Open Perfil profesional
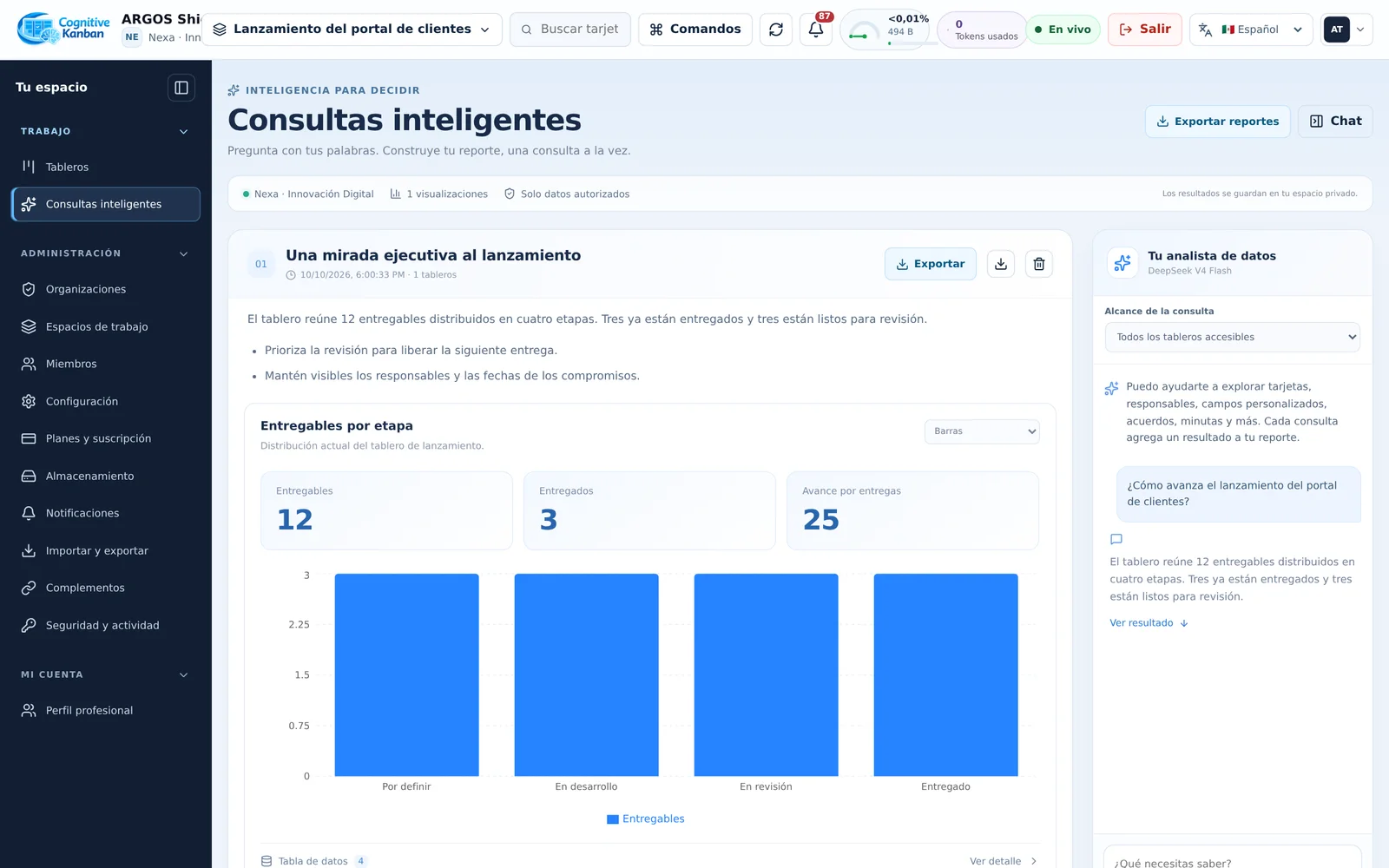Viewport: 1389px width, 868px height. (x=106, y=710)
